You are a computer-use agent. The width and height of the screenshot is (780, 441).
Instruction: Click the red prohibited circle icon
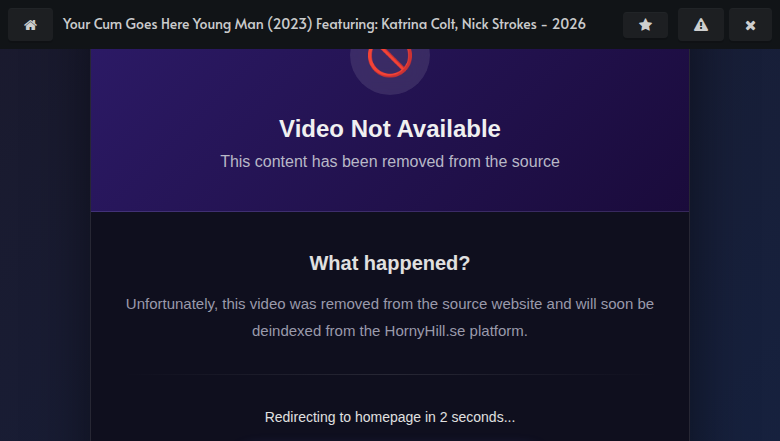pos(390,60)
